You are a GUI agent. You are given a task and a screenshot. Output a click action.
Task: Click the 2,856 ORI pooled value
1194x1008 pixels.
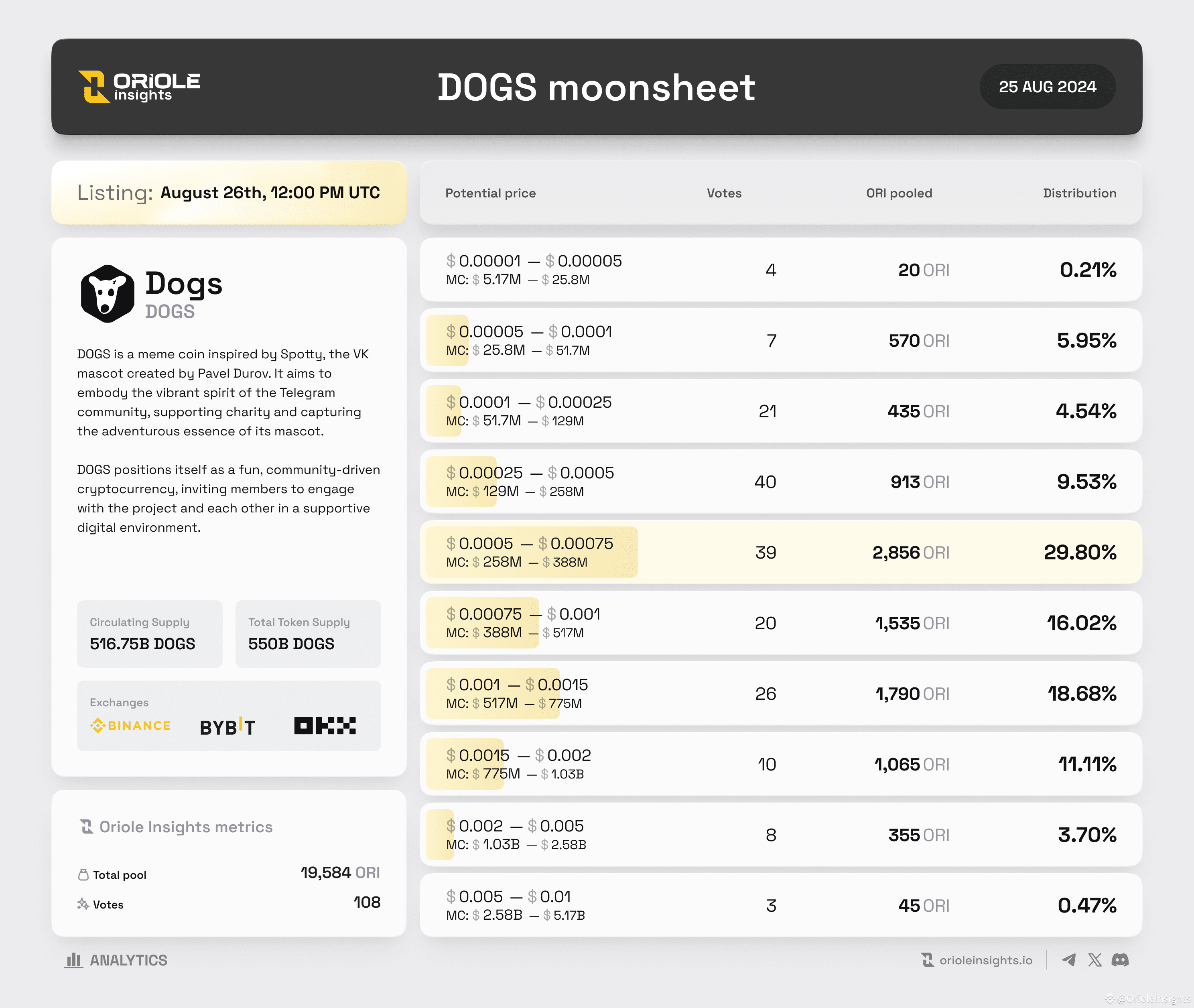(911, 553)
